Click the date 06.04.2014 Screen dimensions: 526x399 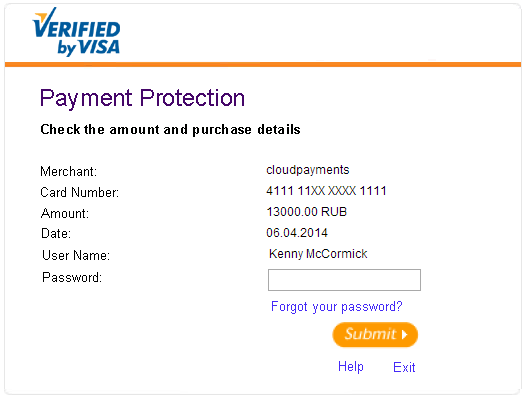click(297, 233)
